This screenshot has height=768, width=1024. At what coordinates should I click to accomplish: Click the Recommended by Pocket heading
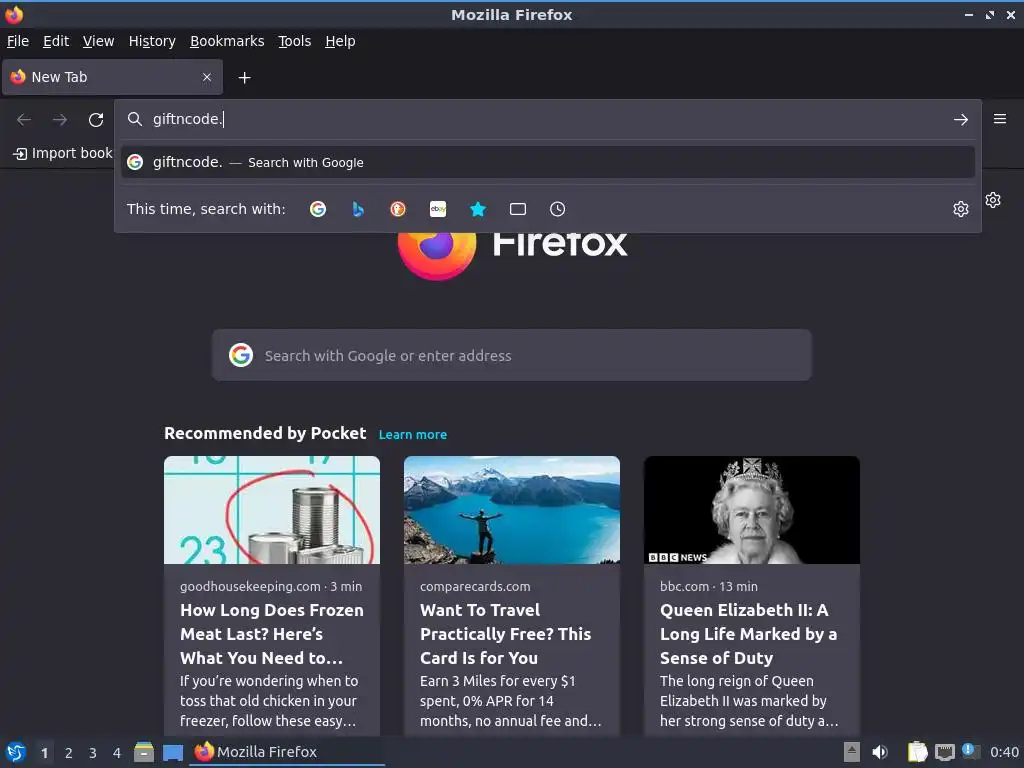tap(265, 434)
